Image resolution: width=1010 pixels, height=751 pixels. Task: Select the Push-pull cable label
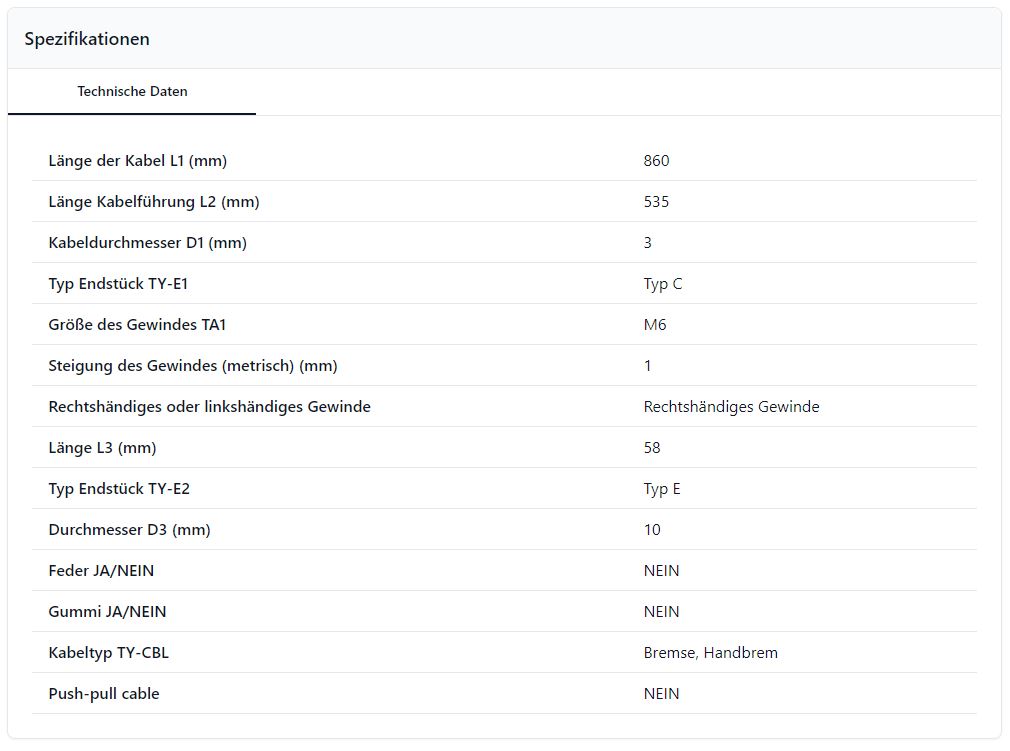pos(103,694)
